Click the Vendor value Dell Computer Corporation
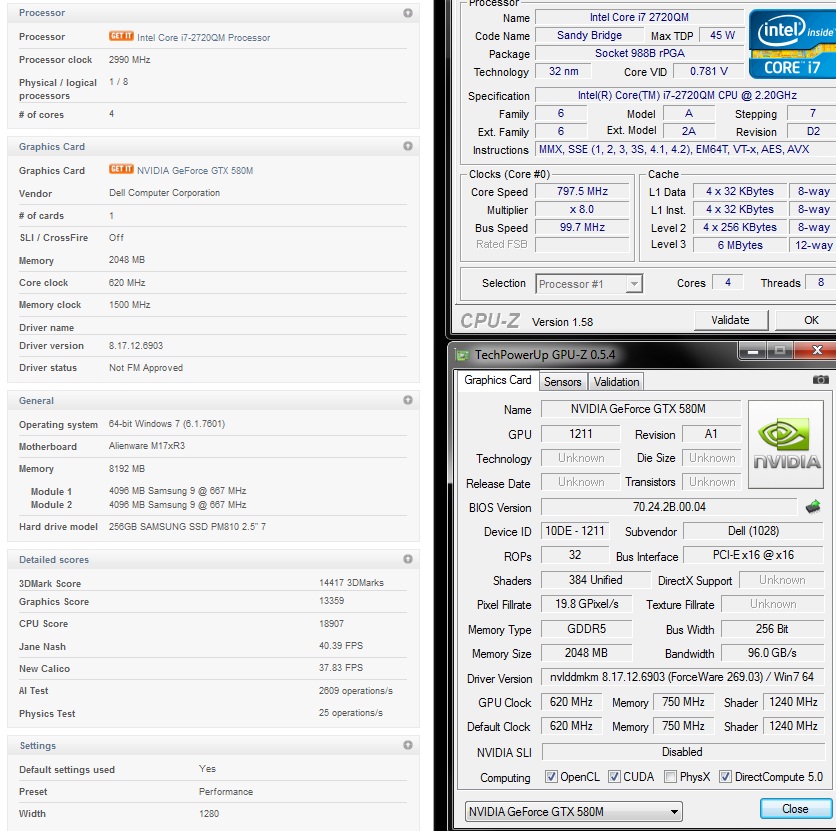The height and width of the screenshot is (831, 836). coord(164,193)
